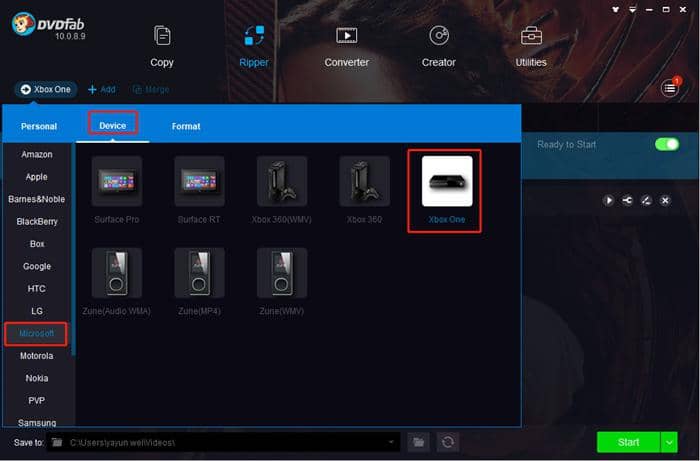700x461 pixels.
Task: Select HTC brand entry
Action: [x=37, y=288]
